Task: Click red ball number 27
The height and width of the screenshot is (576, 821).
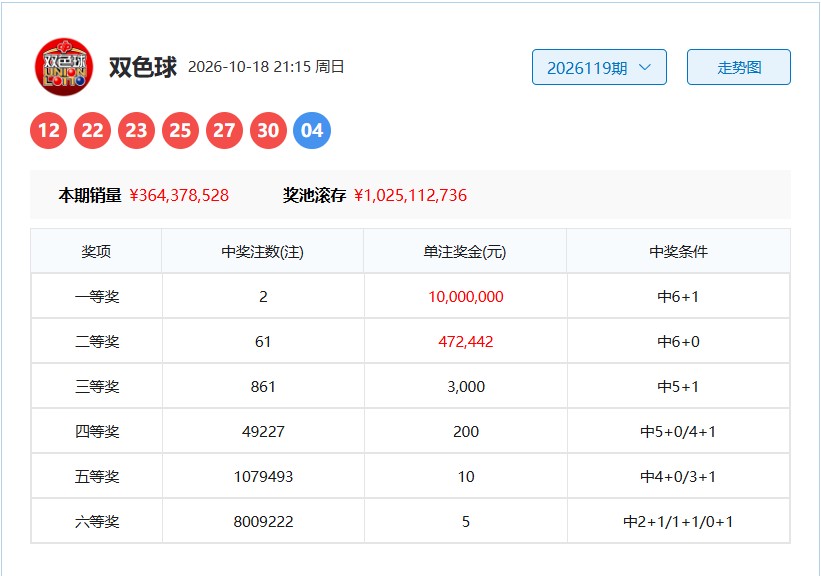Action: (225, 130)
